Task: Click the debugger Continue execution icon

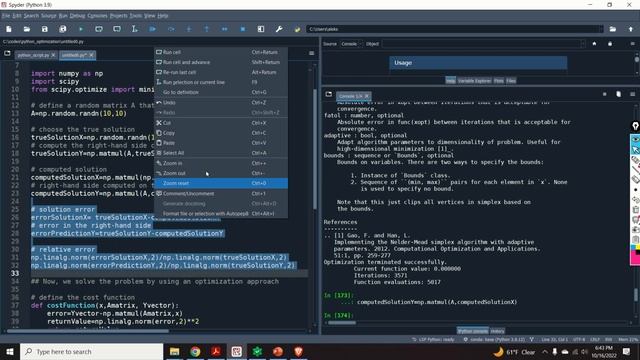Action: coord(224,29)
